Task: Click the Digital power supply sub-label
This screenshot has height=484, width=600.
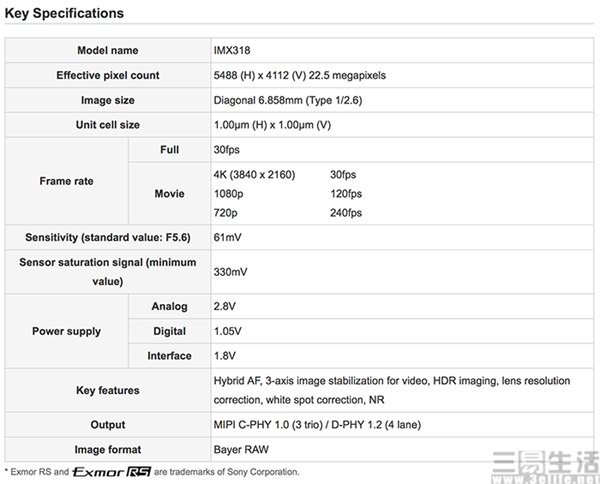Action: click(169, 330)
